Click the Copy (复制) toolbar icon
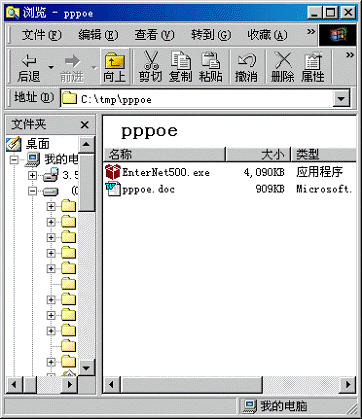This screenshot has width=362, height=419. click(x=180, y=67)
